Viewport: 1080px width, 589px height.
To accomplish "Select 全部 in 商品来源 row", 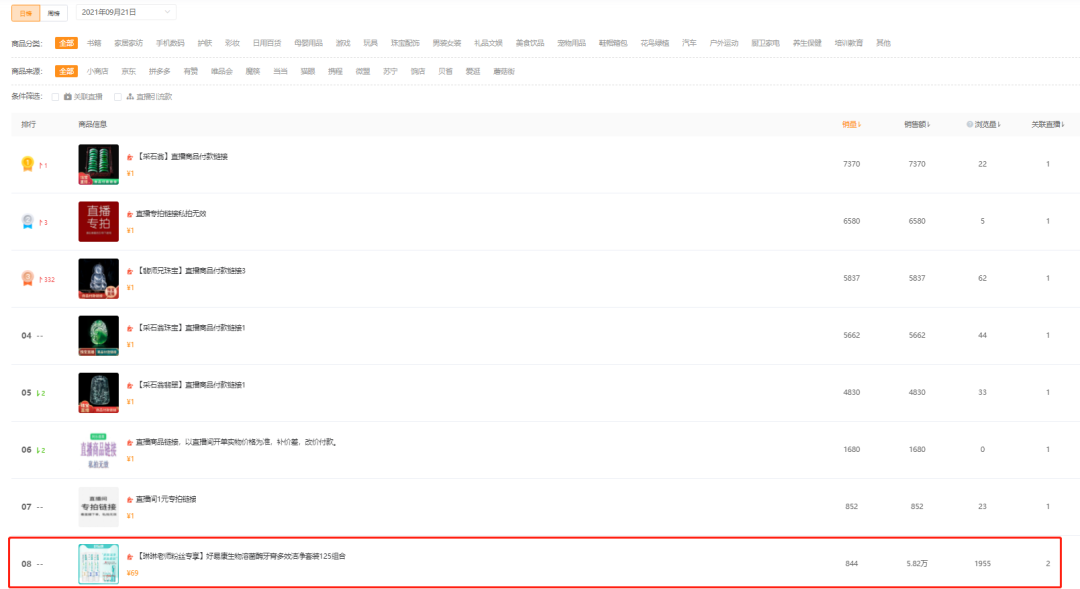I will pos(66,71).
